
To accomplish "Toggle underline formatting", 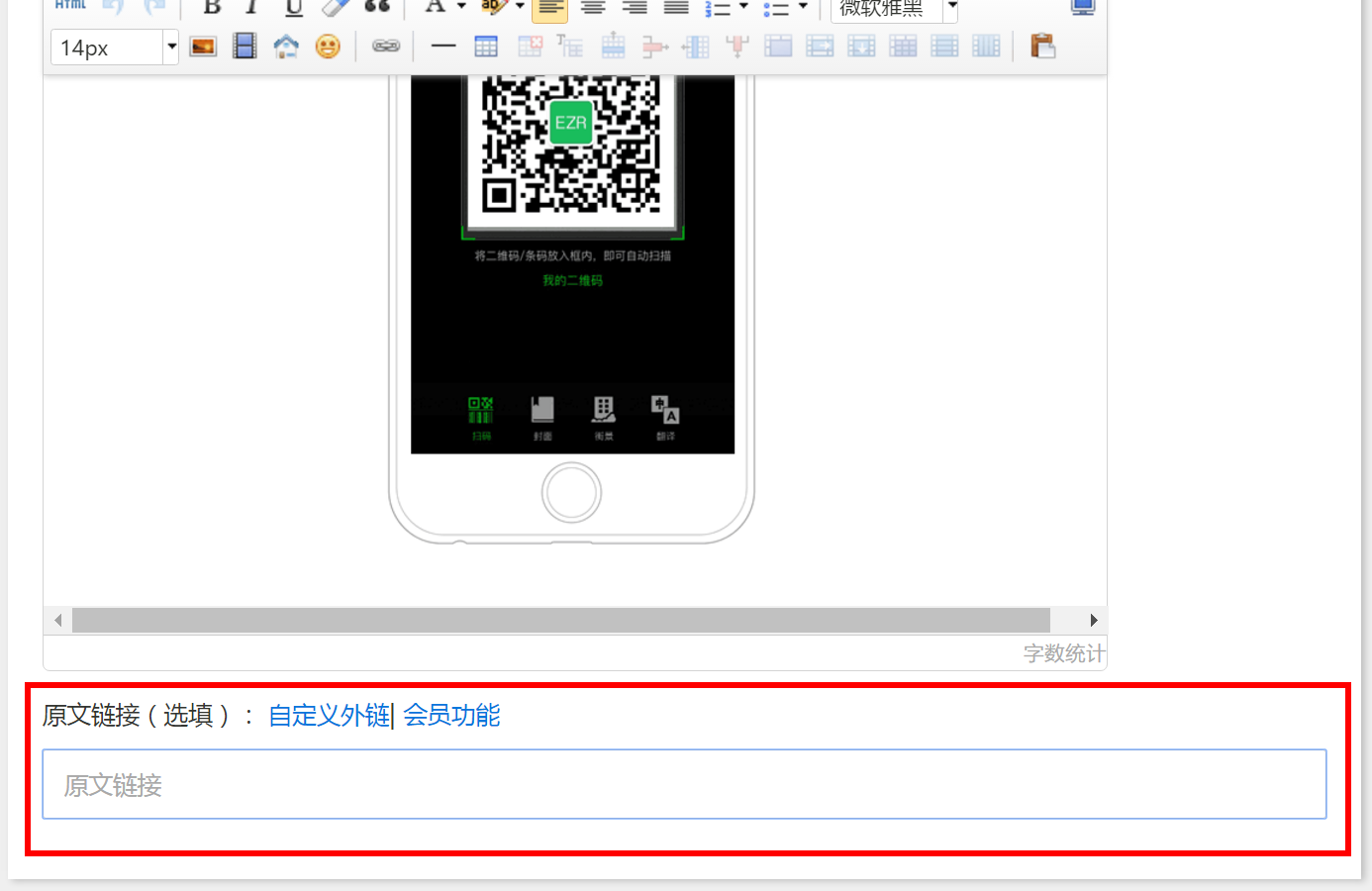I will [294, 7].
